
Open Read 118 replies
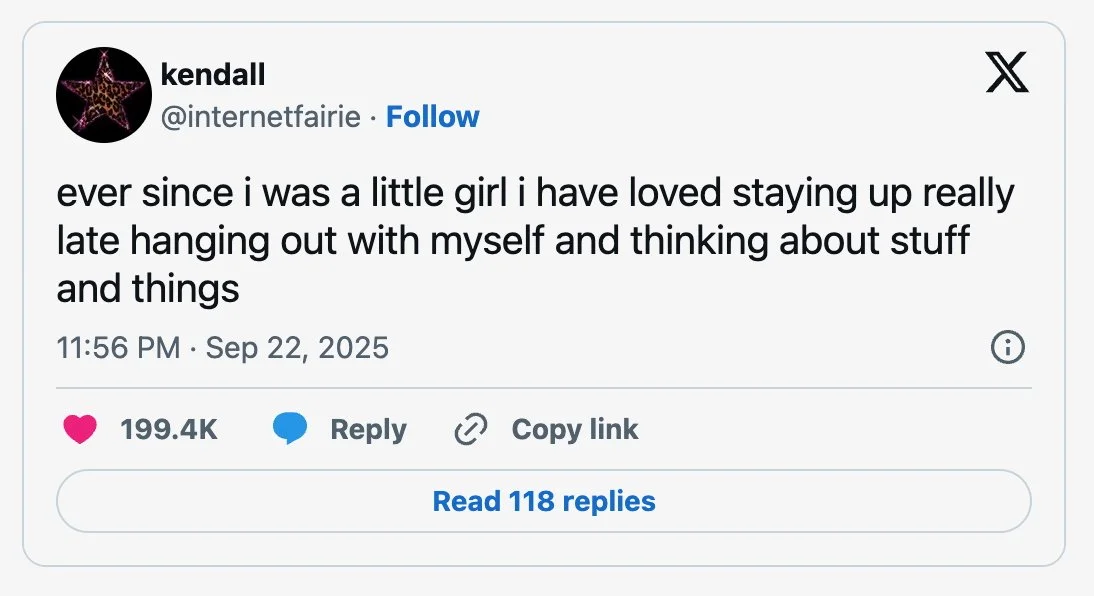click(x=543, y=501)
